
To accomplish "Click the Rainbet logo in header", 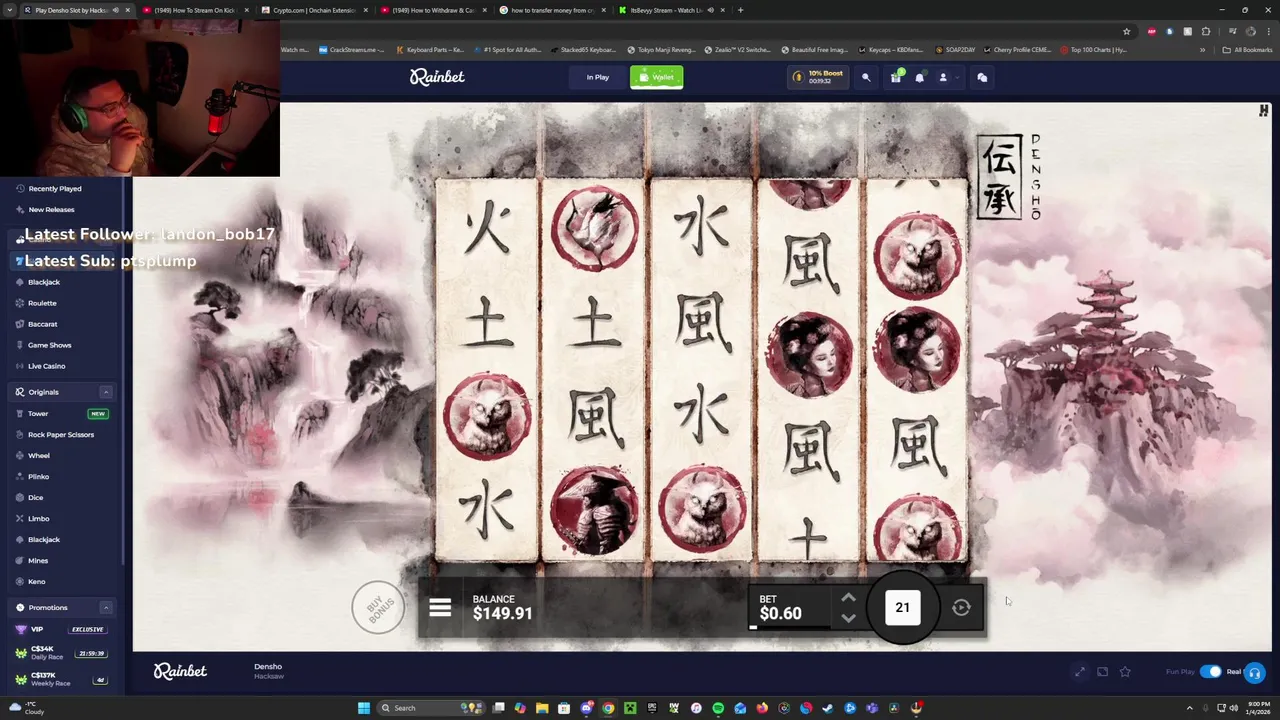I will pos(437,77).
